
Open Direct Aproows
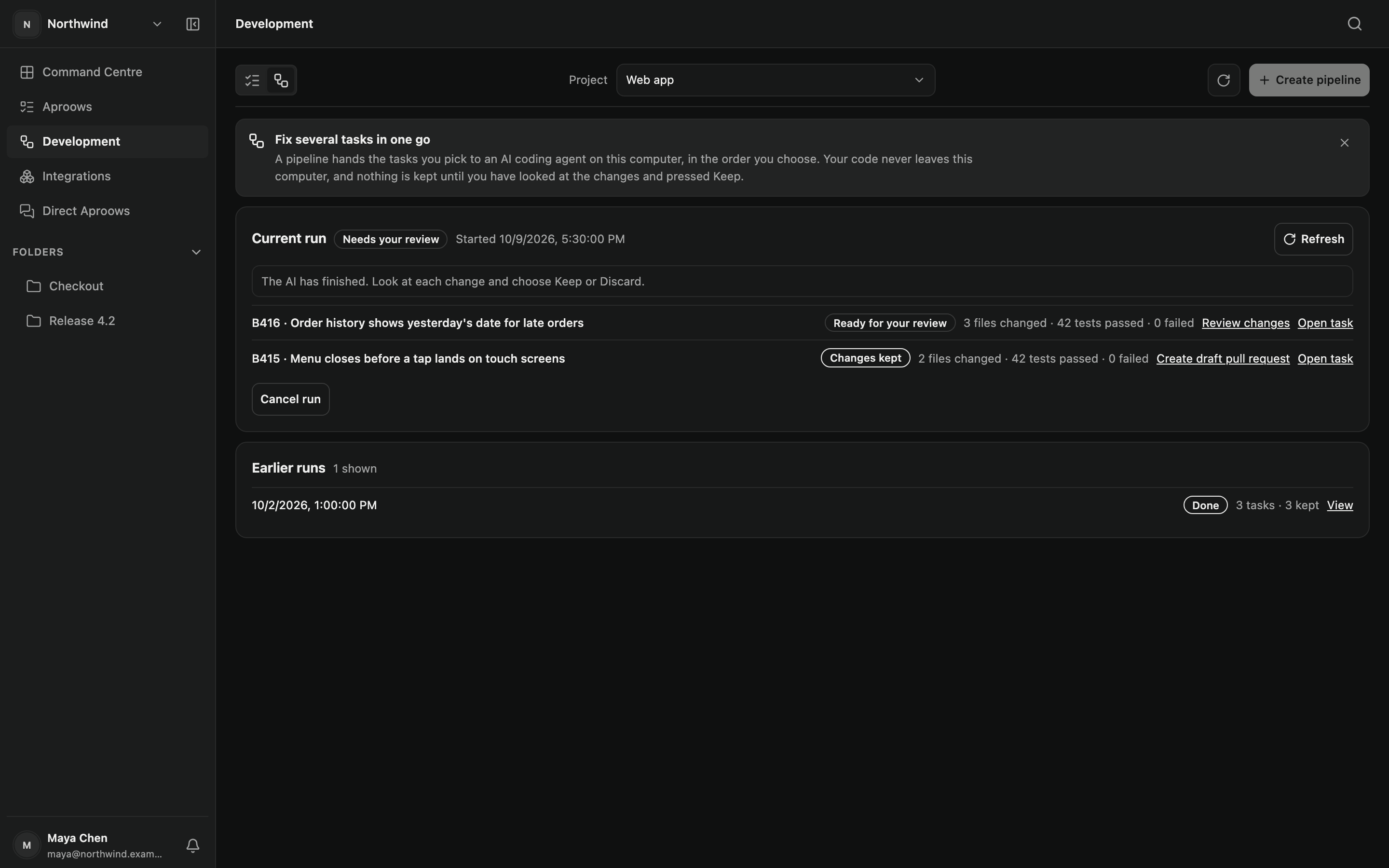(108, 211)
